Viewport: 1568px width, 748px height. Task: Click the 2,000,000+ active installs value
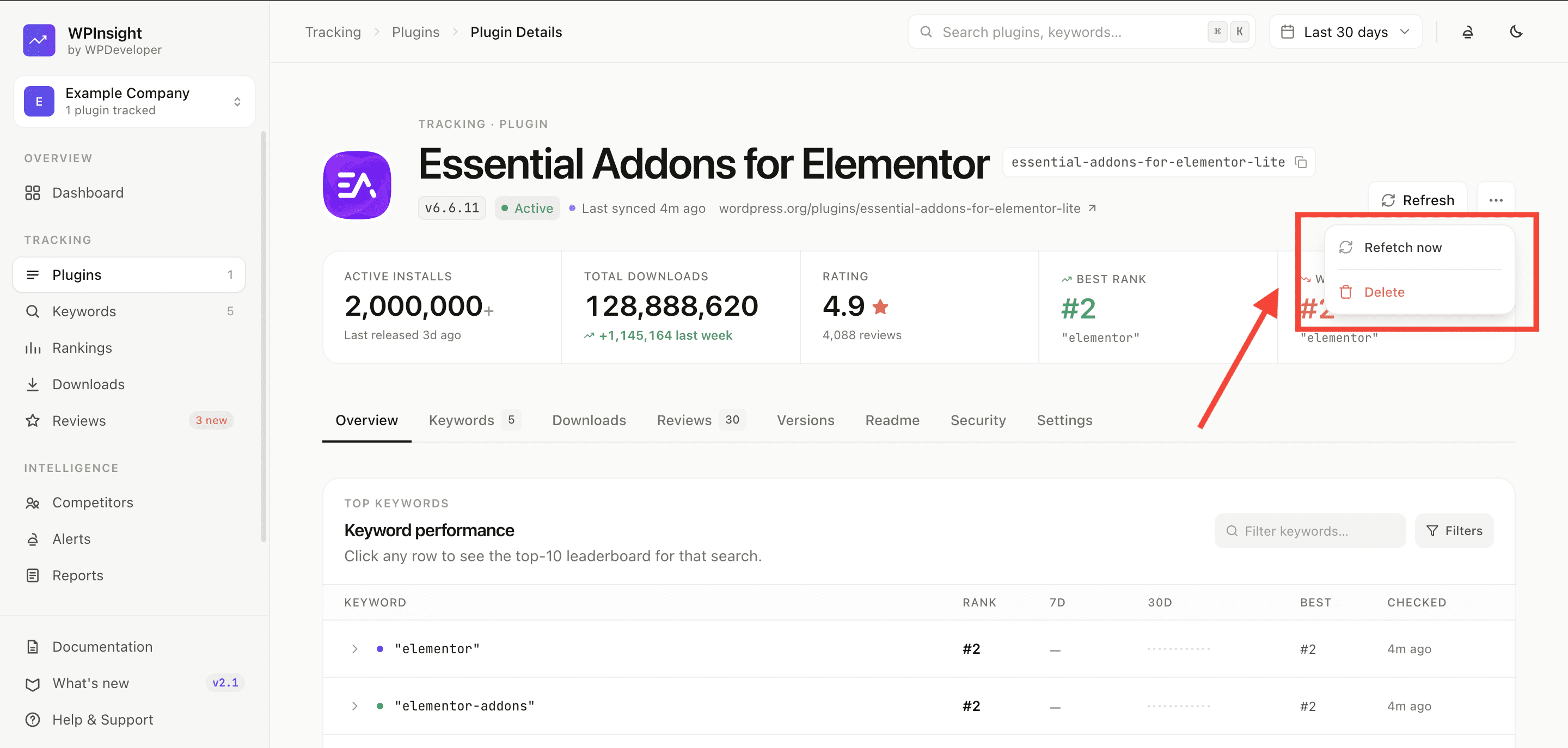[419, 306]
